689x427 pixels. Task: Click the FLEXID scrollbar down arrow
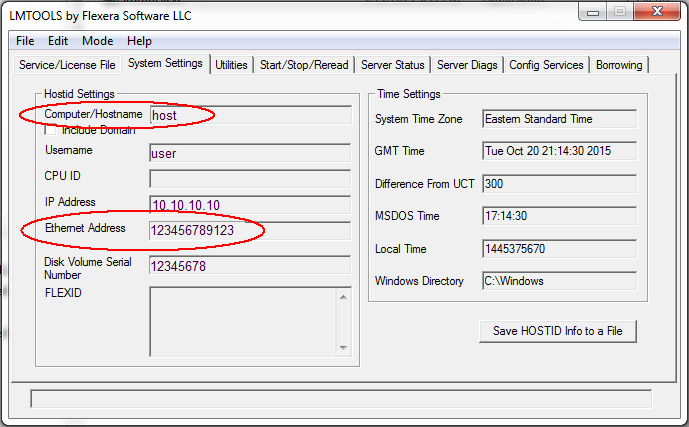tap(344, 338)
